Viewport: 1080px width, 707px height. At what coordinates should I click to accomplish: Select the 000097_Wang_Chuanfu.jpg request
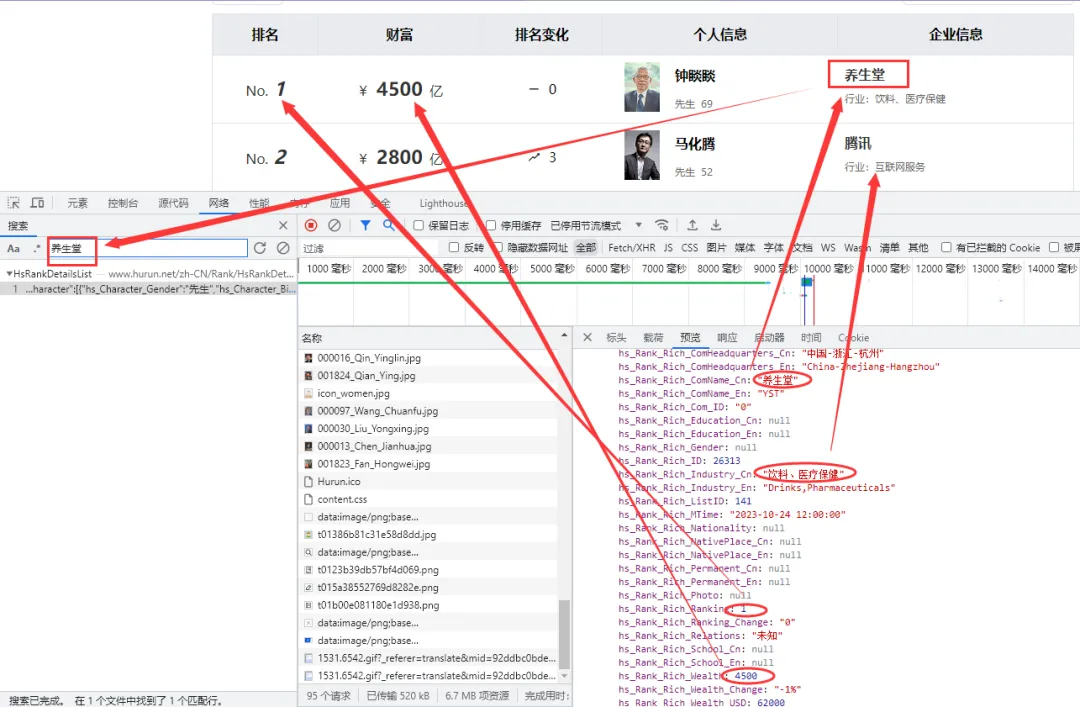click(x=430, y=411)
